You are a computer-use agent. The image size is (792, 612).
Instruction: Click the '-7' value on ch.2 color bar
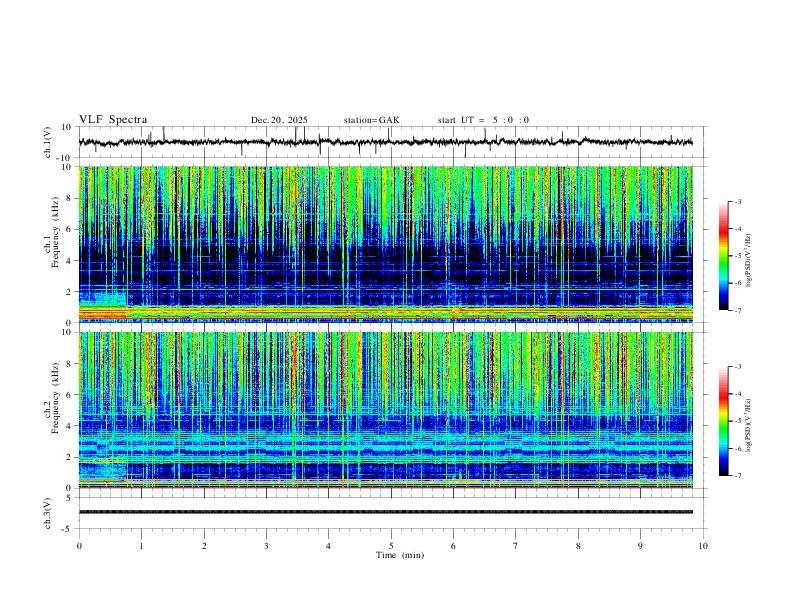coord(738,476)
